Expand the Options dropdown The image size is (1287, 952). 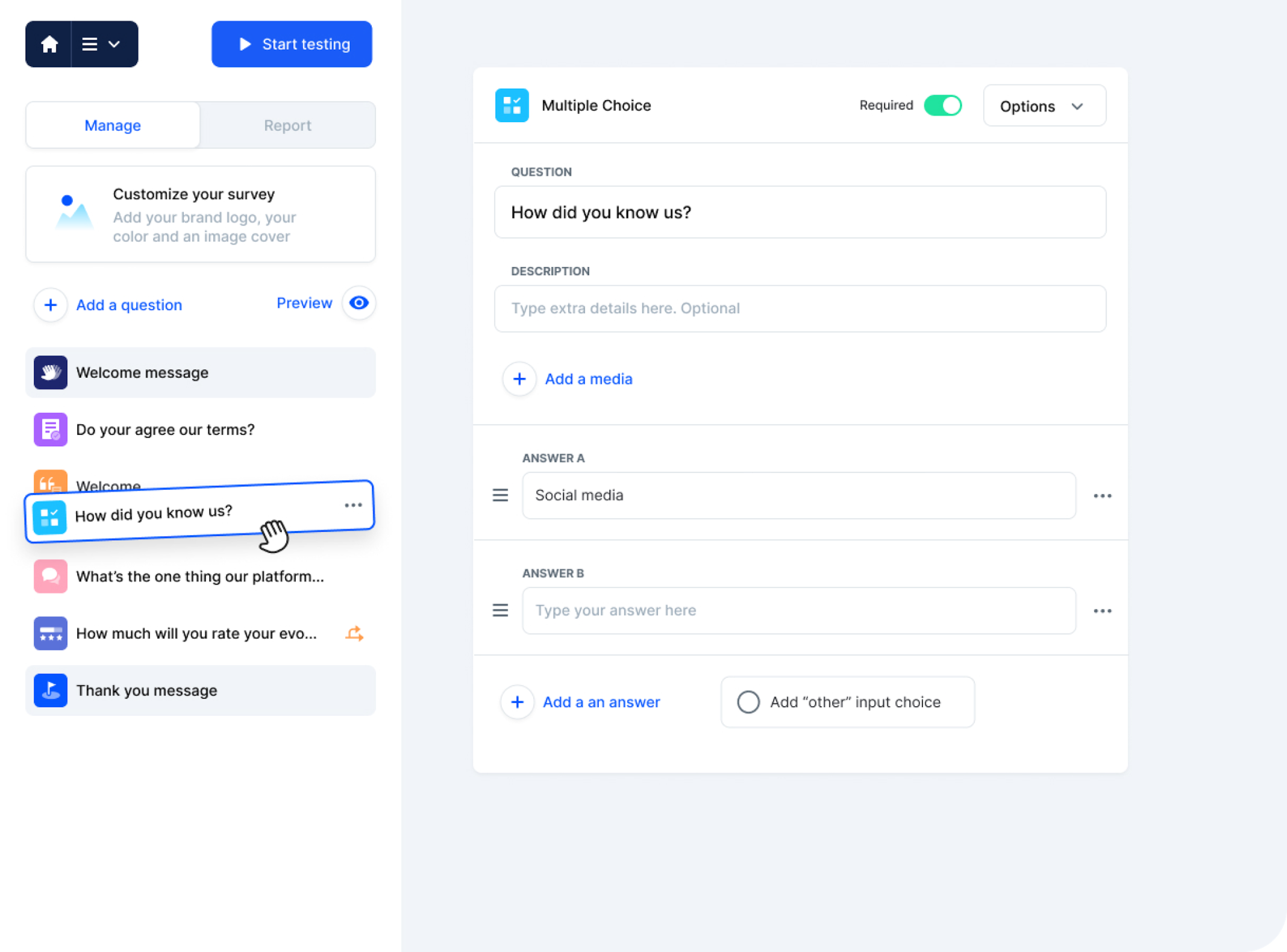1044,106
